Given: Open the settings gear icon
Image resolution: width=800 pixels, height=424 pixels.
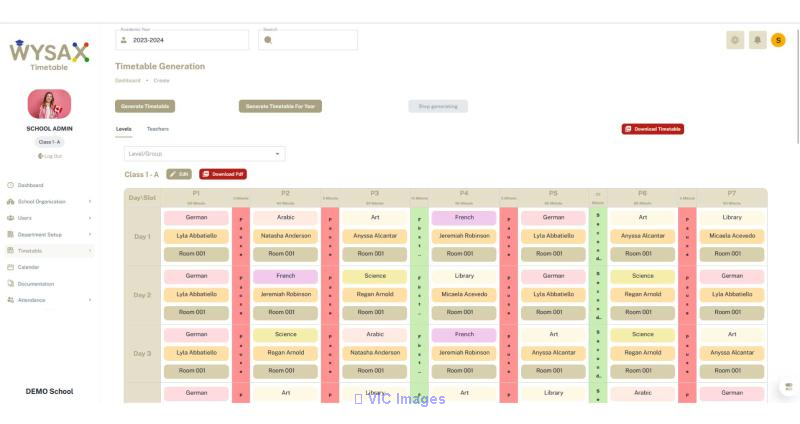Looking at the screenshot, I should click(x=735, y=40).
